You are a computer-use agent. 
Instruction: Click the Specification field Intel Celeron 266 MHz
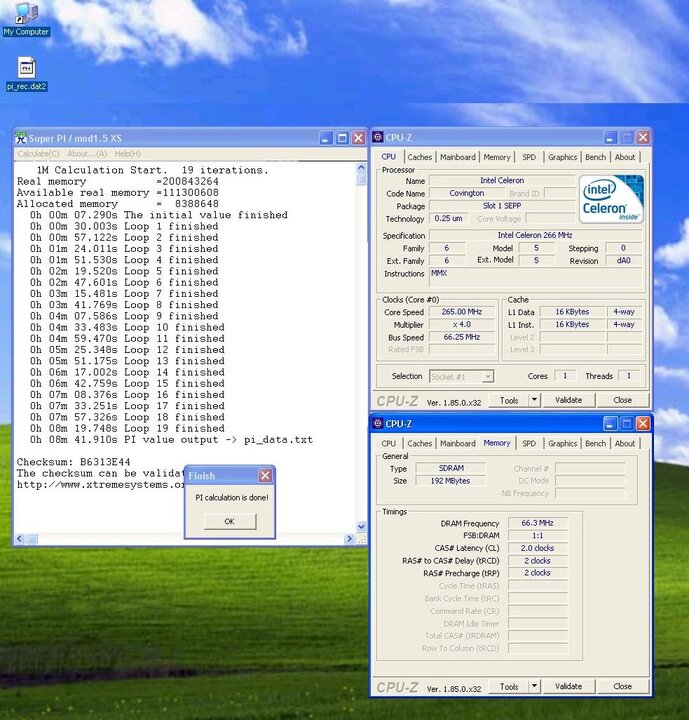coord(535,235)
